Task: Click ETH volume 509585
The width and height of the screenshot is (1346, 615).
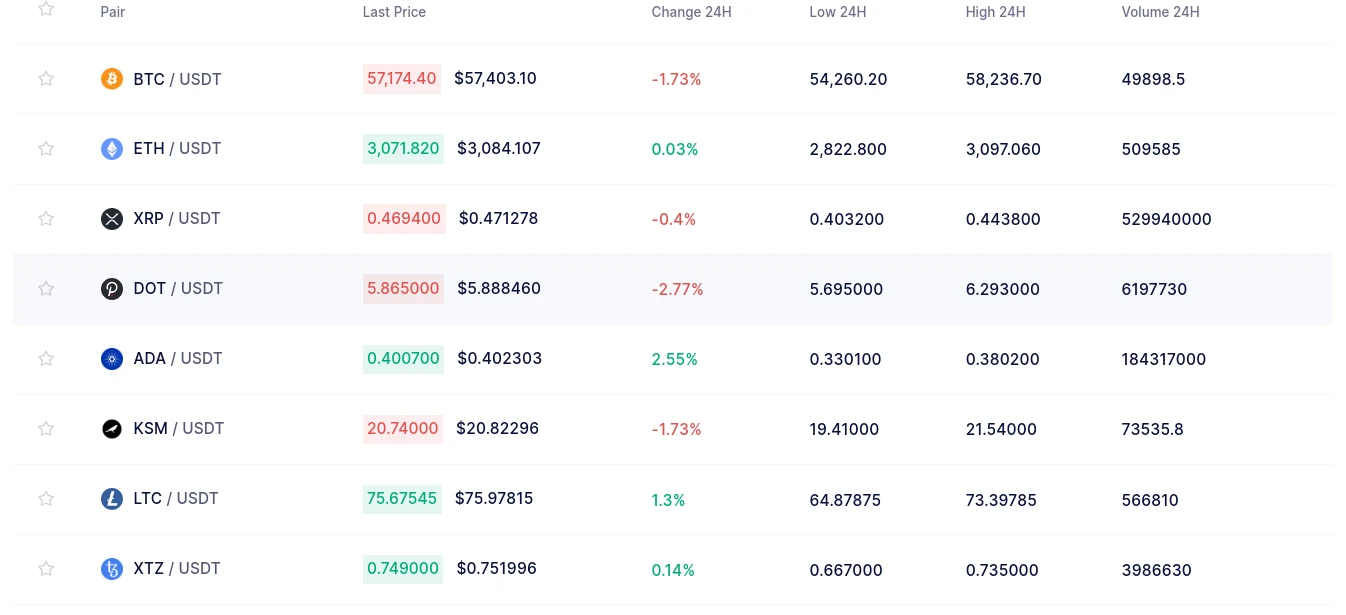Action: pos(1151,150)
